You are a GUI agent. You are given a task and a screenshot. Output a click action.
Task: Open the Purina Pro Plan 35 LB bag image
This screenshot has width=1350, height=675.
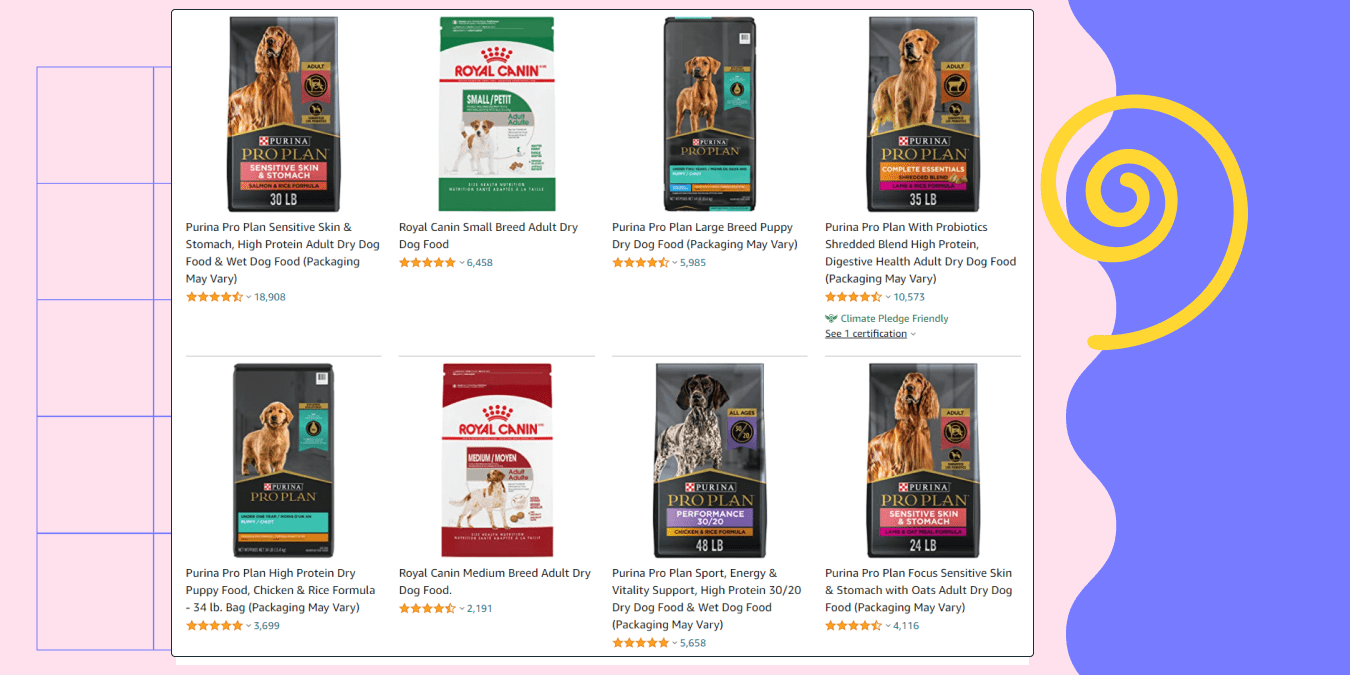923,114
